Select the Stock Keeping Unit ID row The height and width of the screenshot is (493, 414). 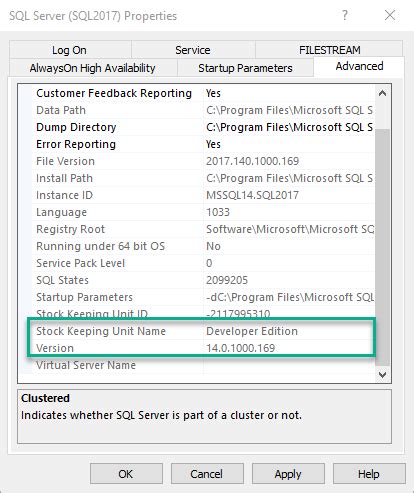pos(203,314)
